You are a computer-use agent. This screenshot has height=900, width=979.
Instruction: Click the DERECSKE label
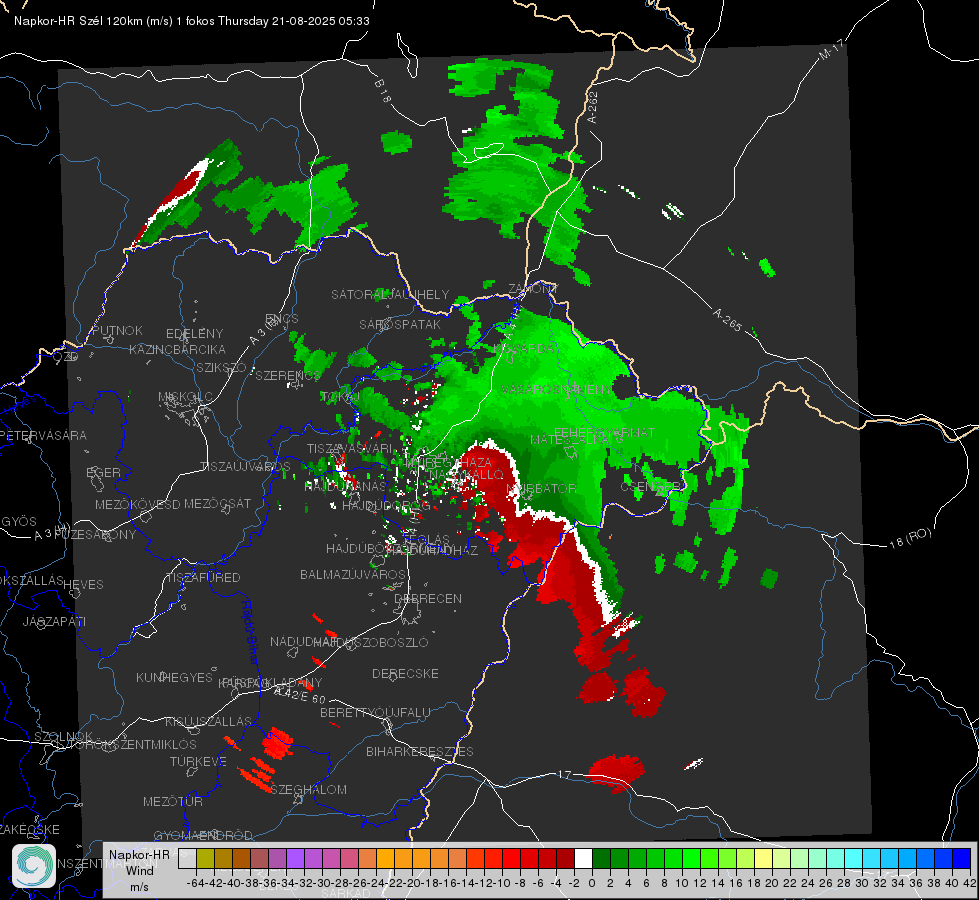tap(405, 674)
